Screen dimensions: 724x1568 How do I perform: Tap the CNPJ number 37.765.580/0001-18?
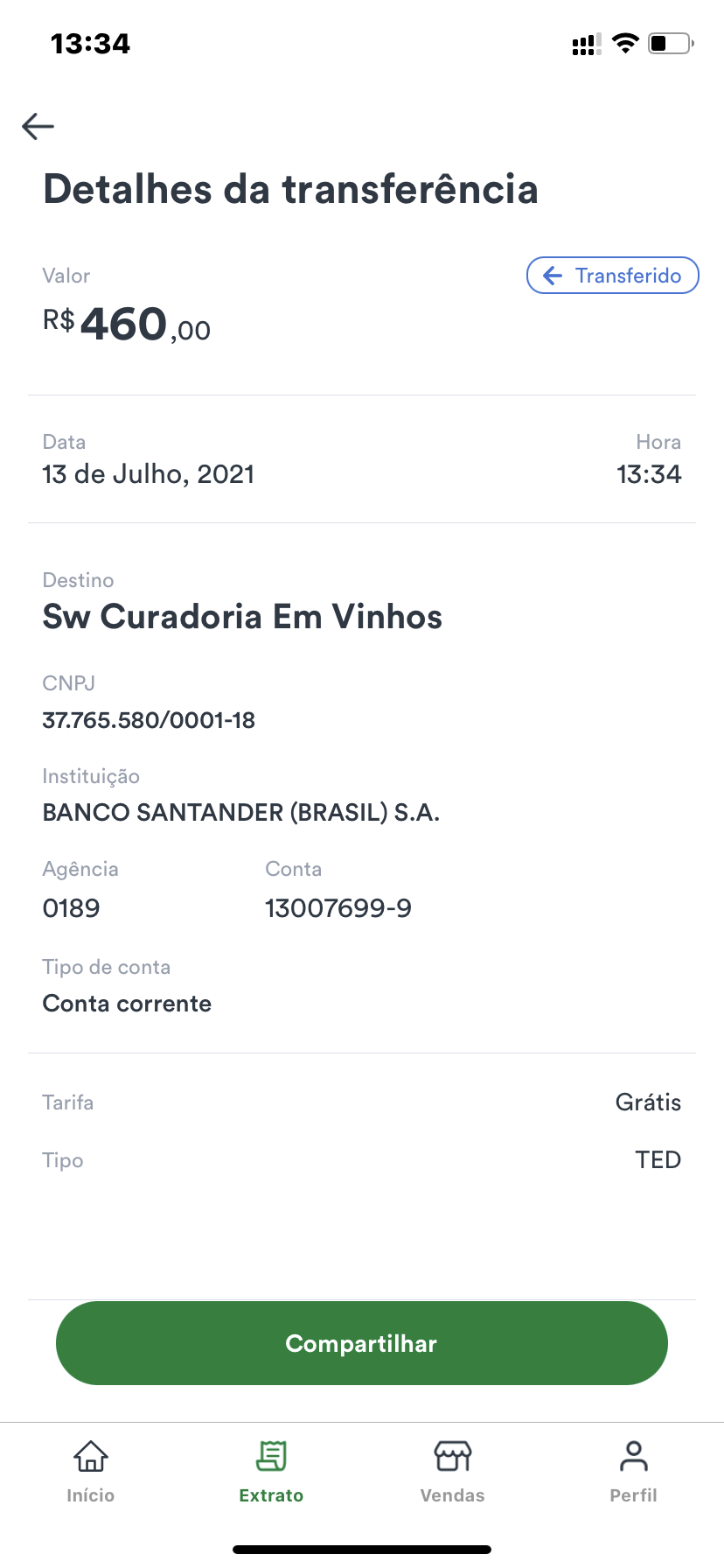click(x=149, y=720)
